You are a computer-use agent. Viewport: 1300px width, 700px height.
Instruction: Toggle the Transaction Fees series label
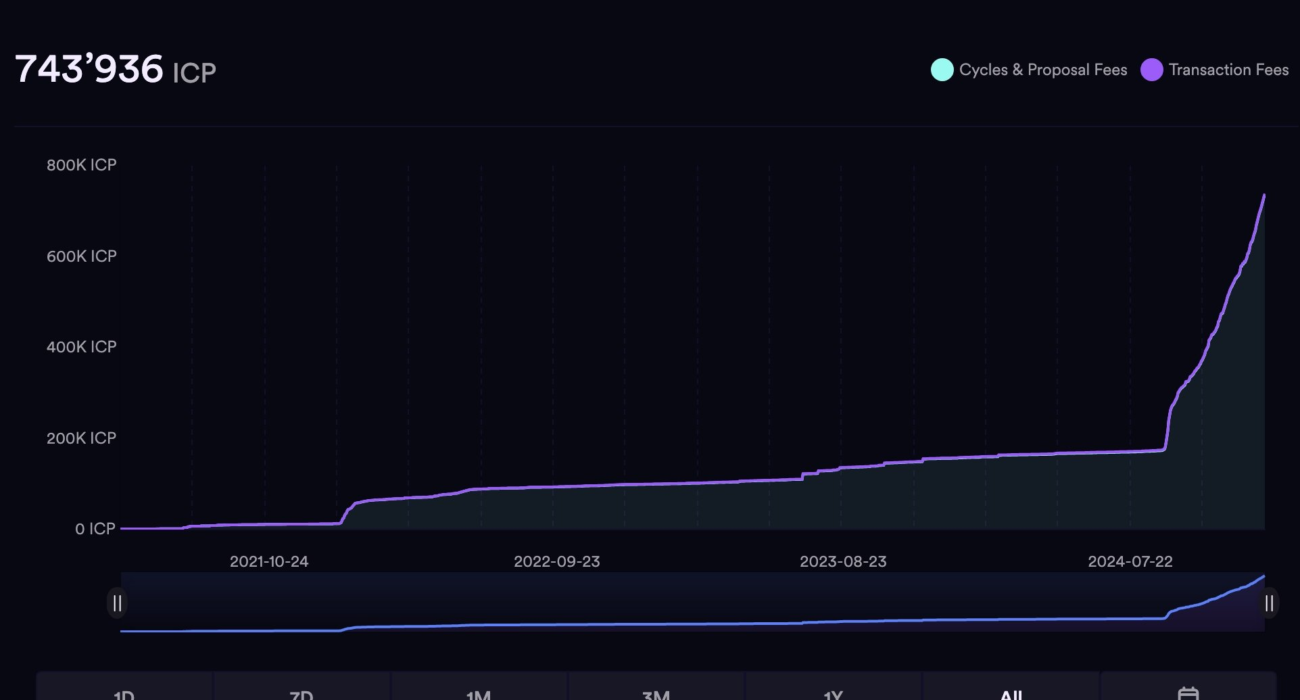point(1228,70)
